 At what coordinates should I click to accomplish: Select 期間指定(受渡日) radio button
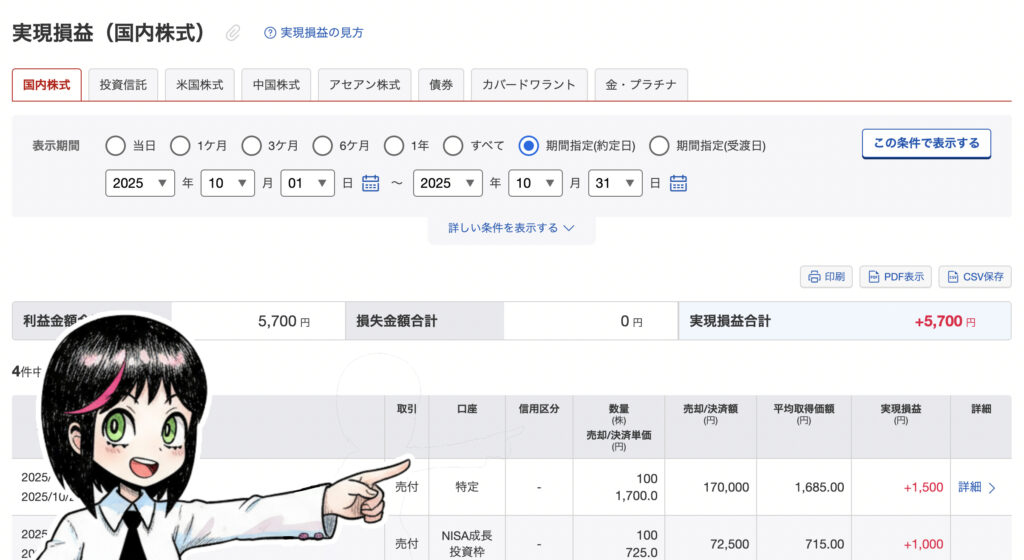click(x=659, y=146)
